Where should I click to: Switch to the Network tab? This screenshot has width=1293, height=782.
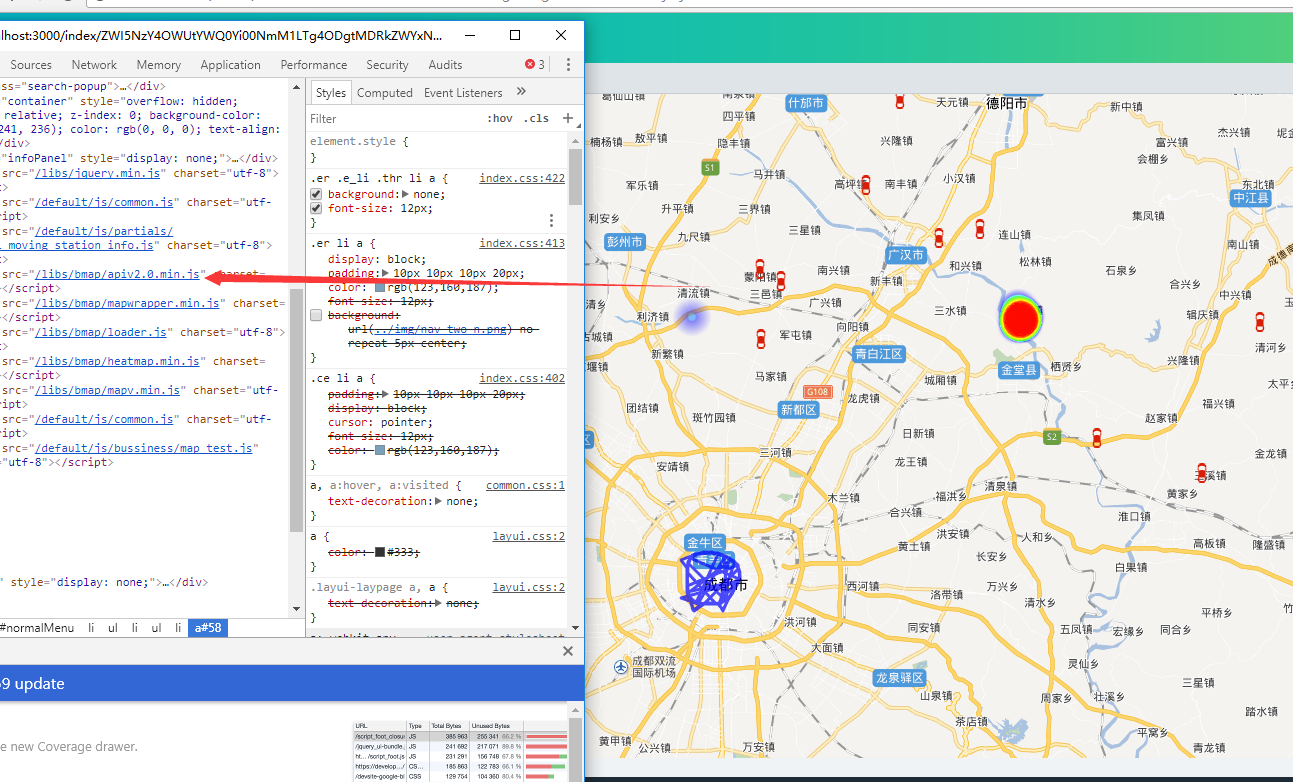(94, 65)
